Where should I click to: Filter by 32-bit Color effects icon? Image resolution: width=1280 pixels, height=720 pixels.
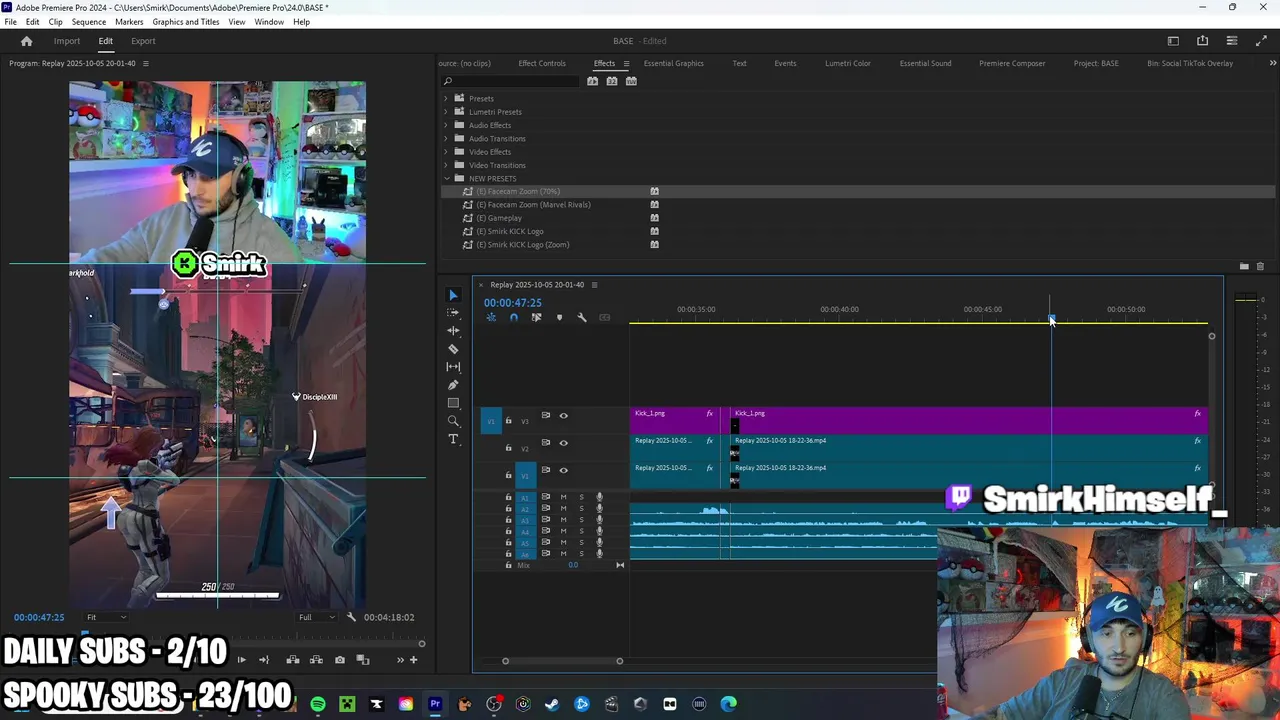coord(612,81)
